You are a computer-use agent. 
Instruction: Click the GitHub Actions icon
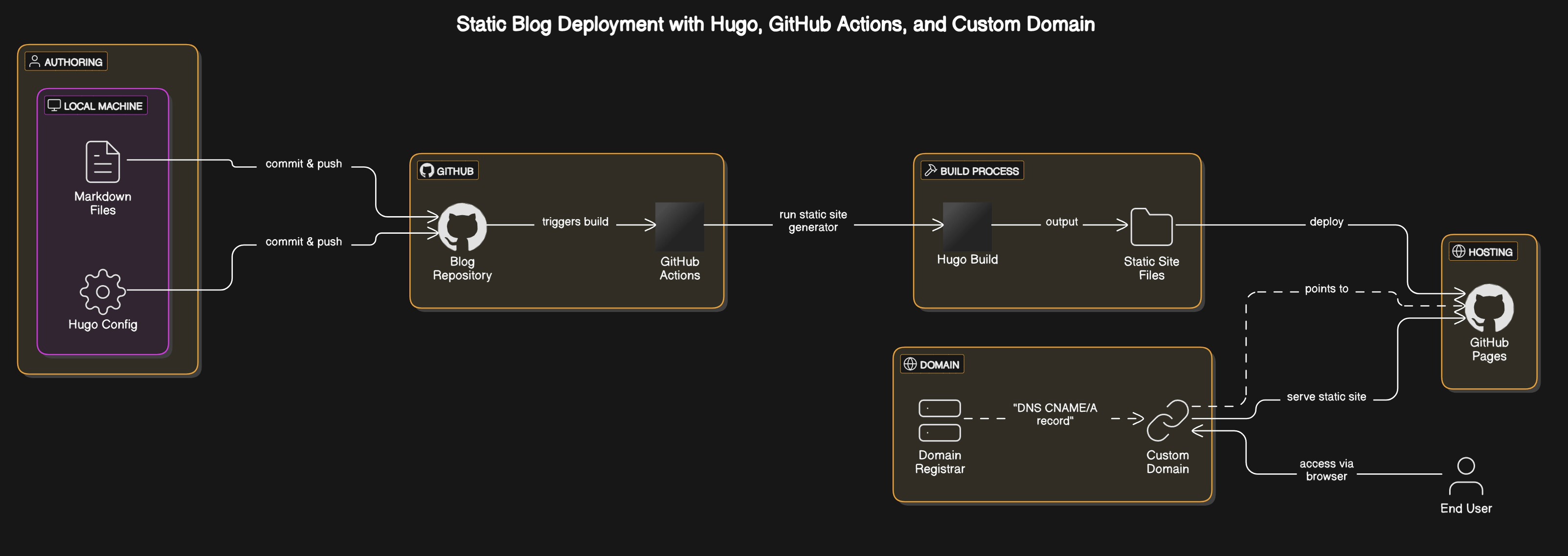tap(679, 226)
